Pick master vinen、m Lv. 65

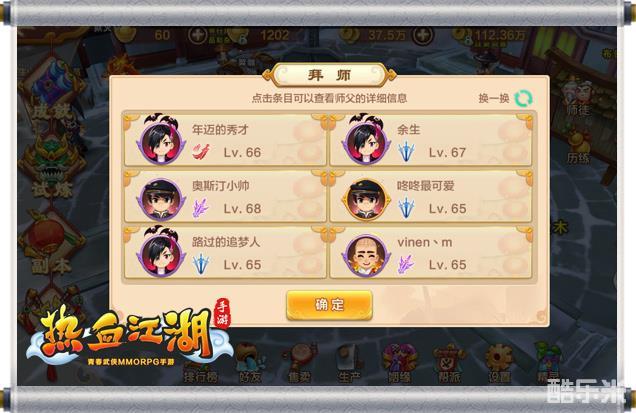click(x=431, y=252)
